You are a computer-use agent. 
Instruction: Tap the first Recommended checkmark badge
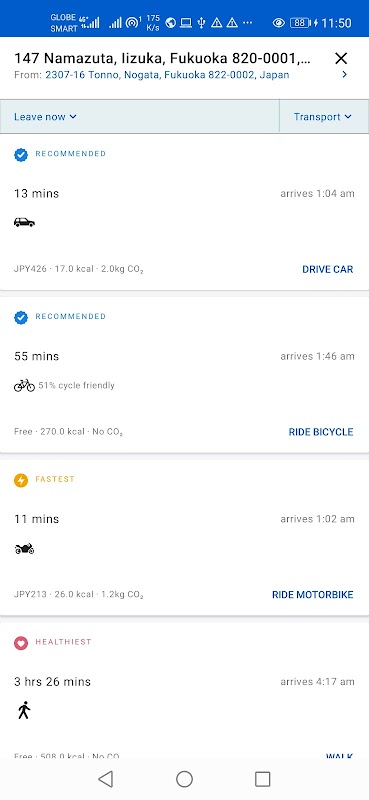(x=21, y=155)
